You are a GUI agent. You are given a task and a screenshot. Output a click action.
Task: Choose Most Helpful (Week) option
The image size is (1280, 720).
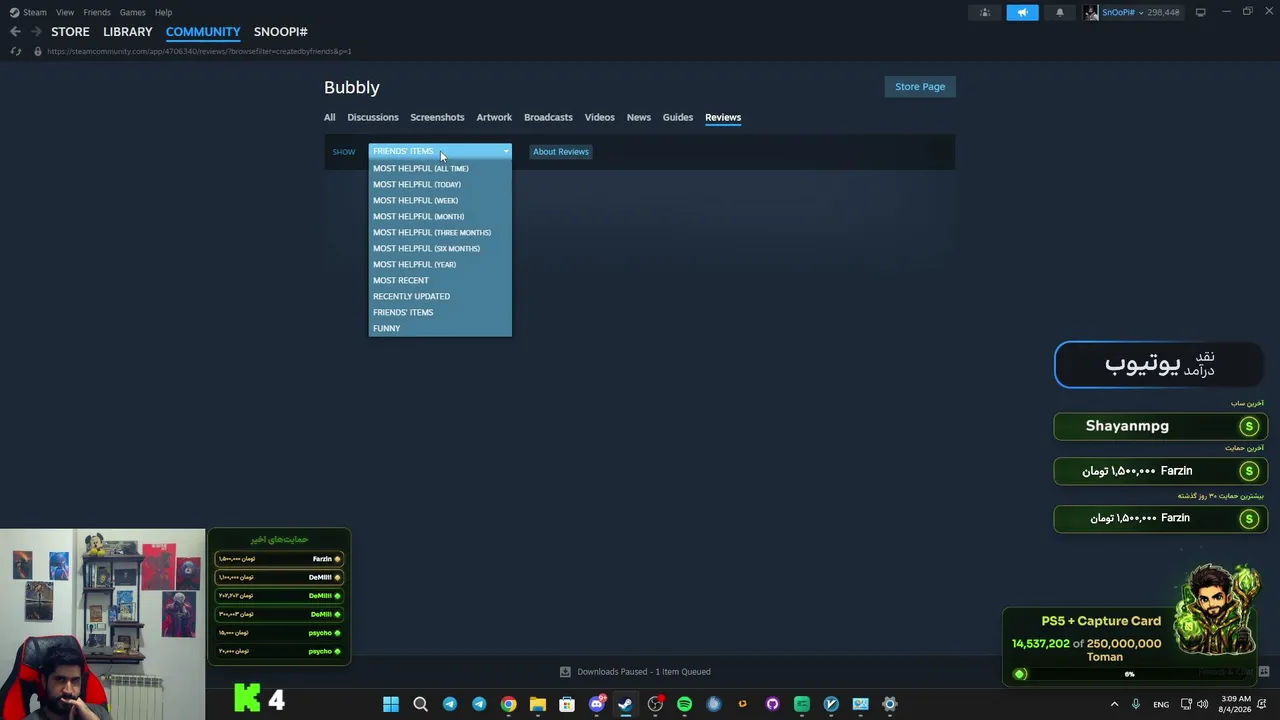click(x=440, y=200)
